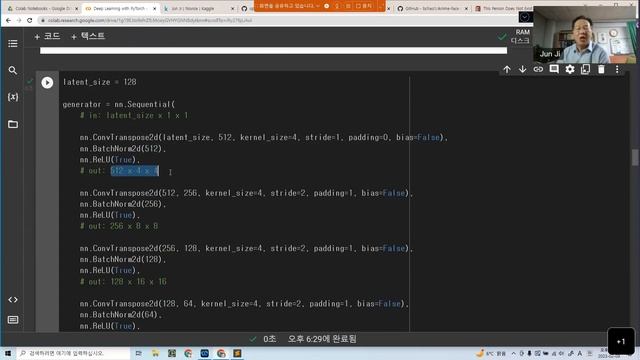Screen dimensions: 640x360
Task: Go back in the browser
Action: [9, 20]
